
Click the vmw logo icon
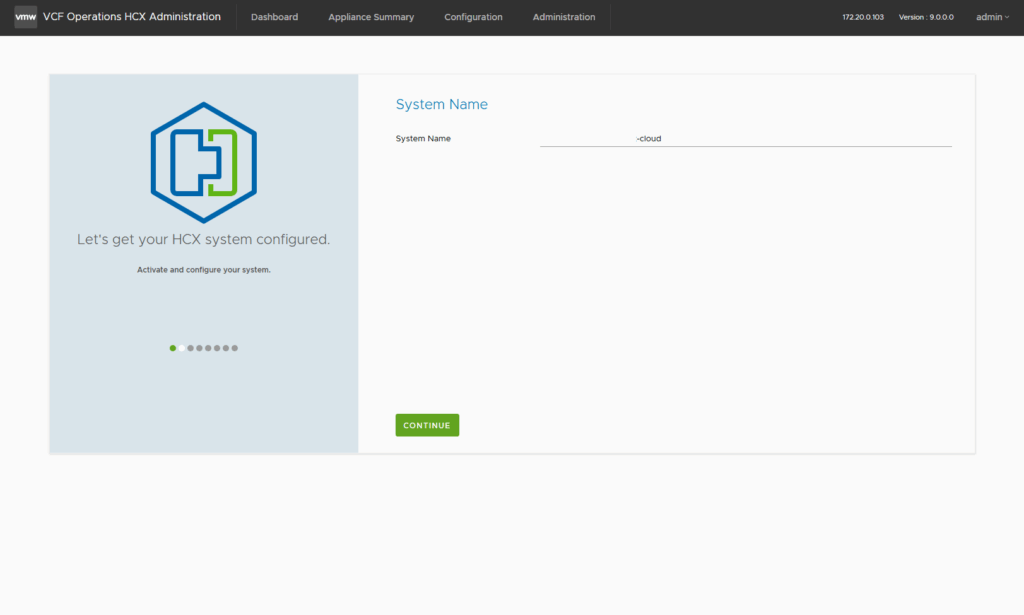click(26, 17)
